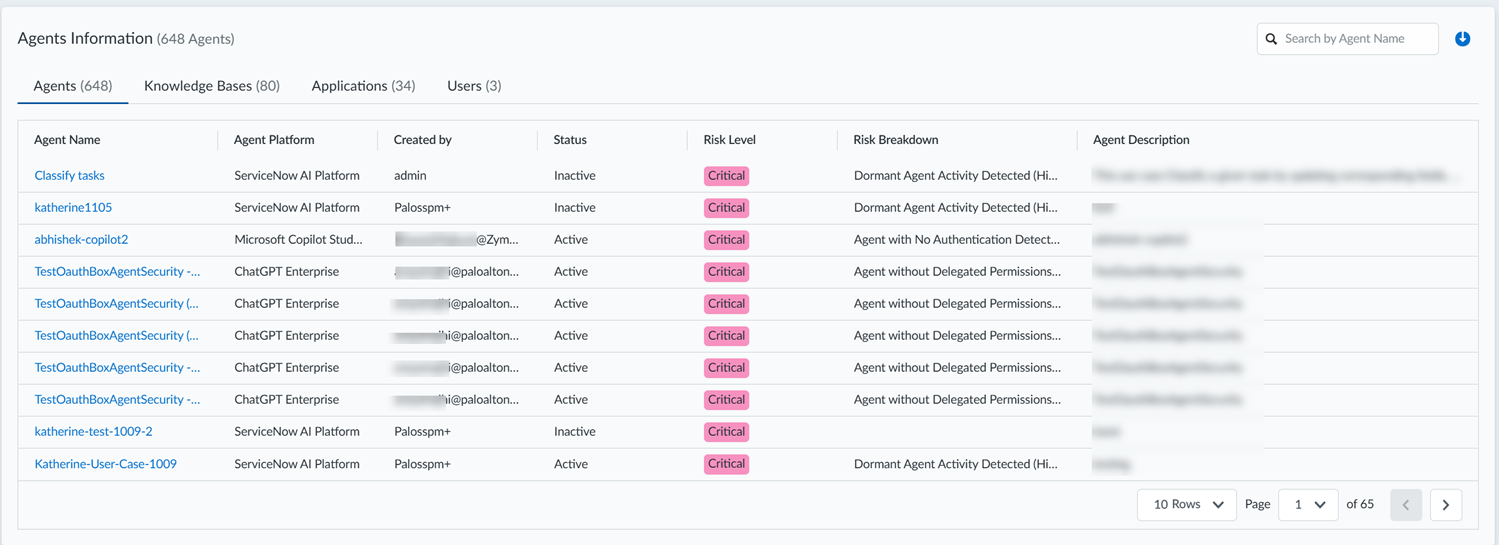The height and width of the screenshot is (545, 1500).
Task: Open katherine1105 agent details
Action: click(73, 208)
